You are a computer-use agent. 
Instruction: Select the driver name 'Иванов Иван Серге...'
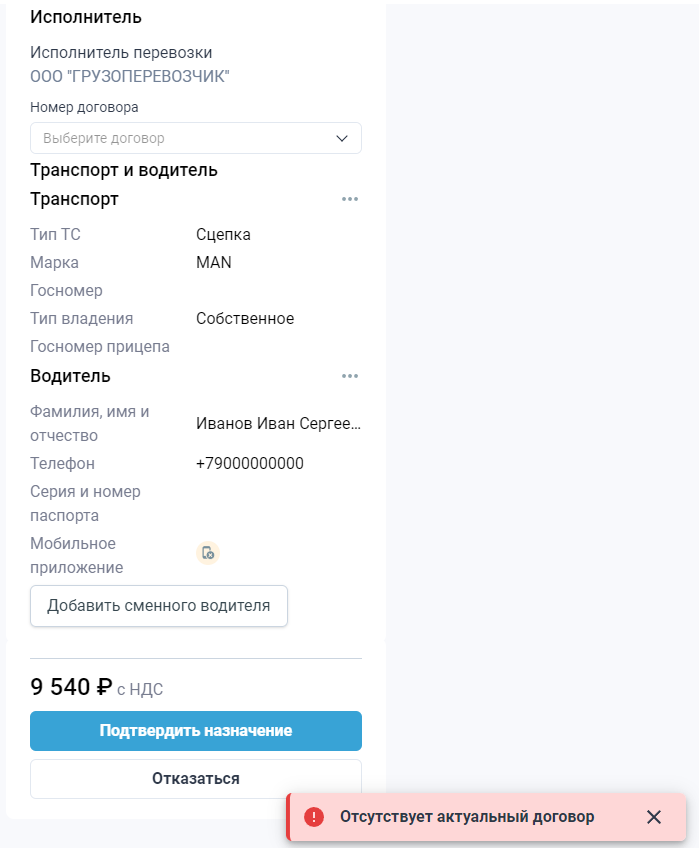280,422
